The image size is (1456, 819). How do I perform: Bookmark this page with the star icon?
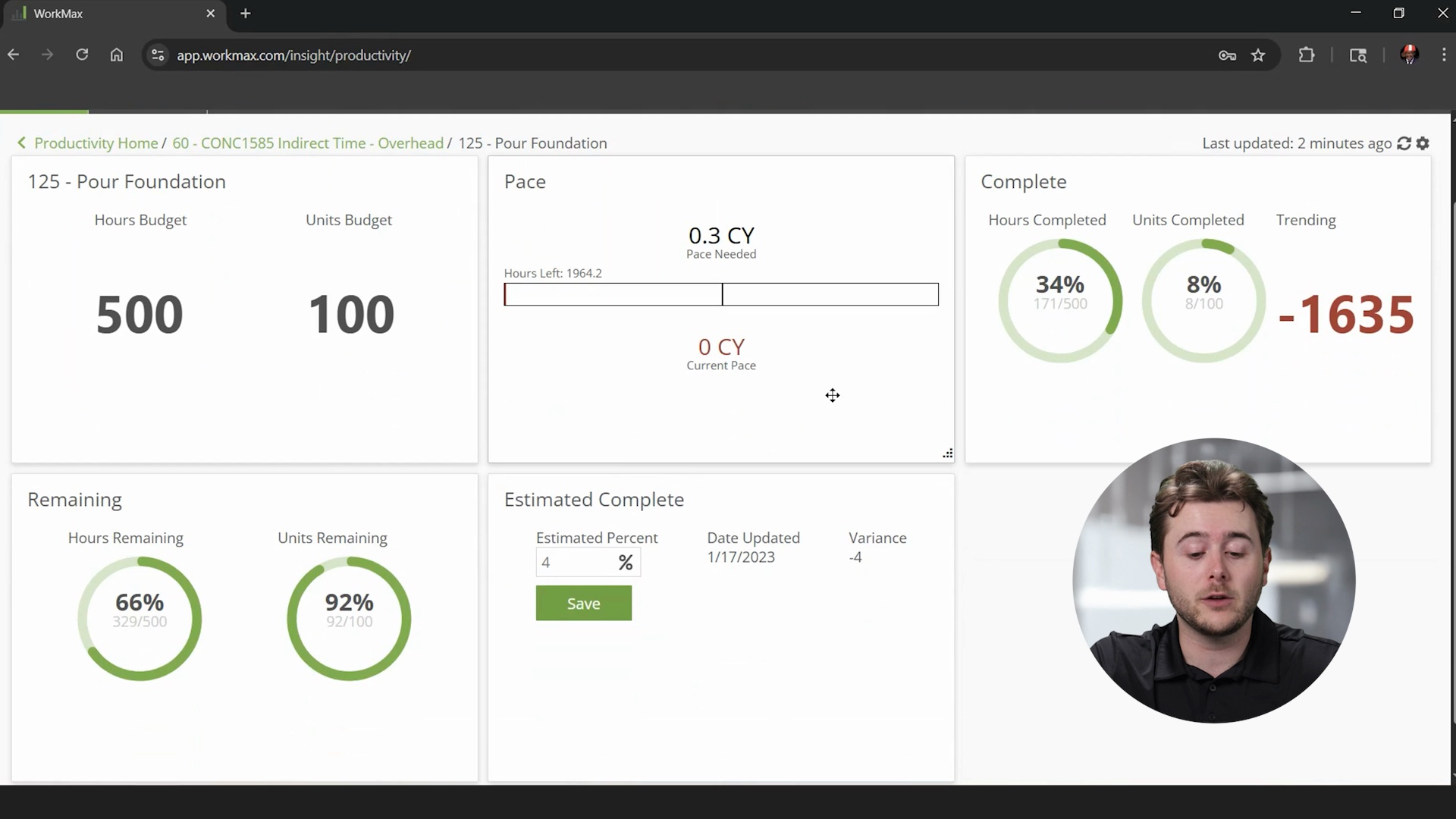(1259, 55)
